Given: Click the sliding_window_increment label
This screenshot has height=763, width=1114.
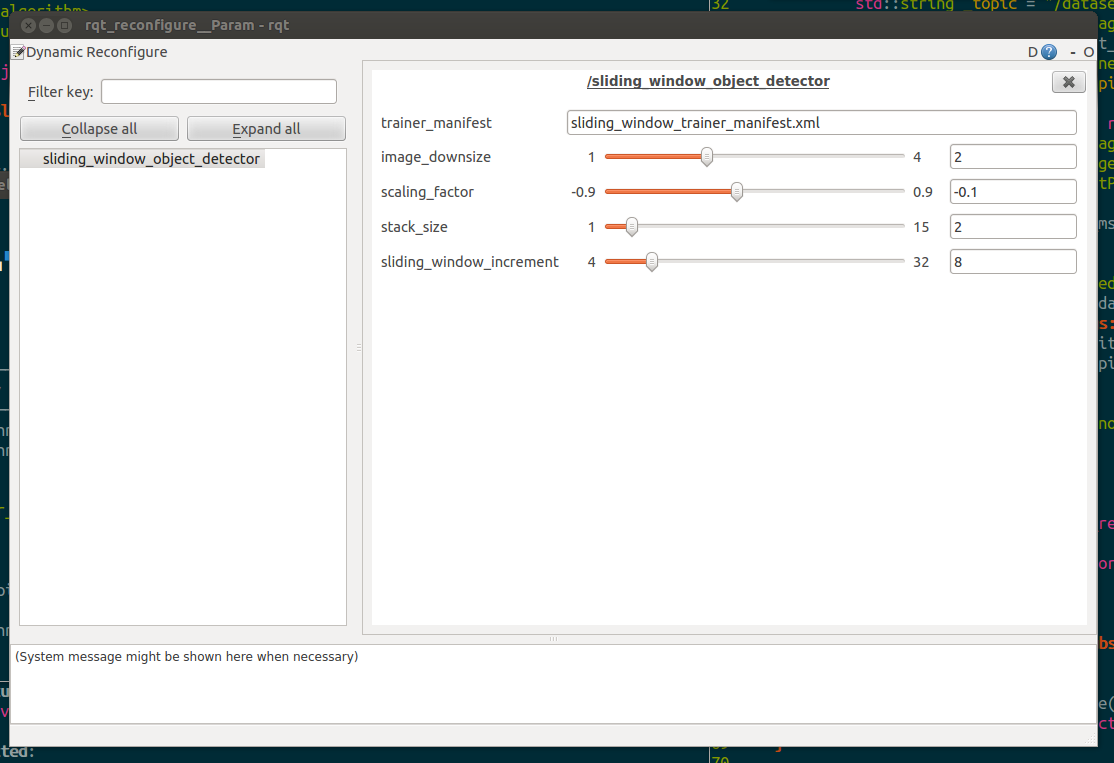Looking at the screenshot, I should click(470, 261).
